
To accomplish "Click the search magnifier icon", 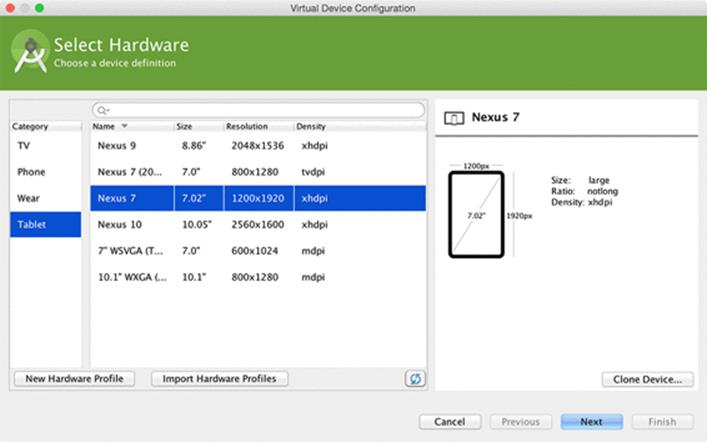I will (102, 110).
